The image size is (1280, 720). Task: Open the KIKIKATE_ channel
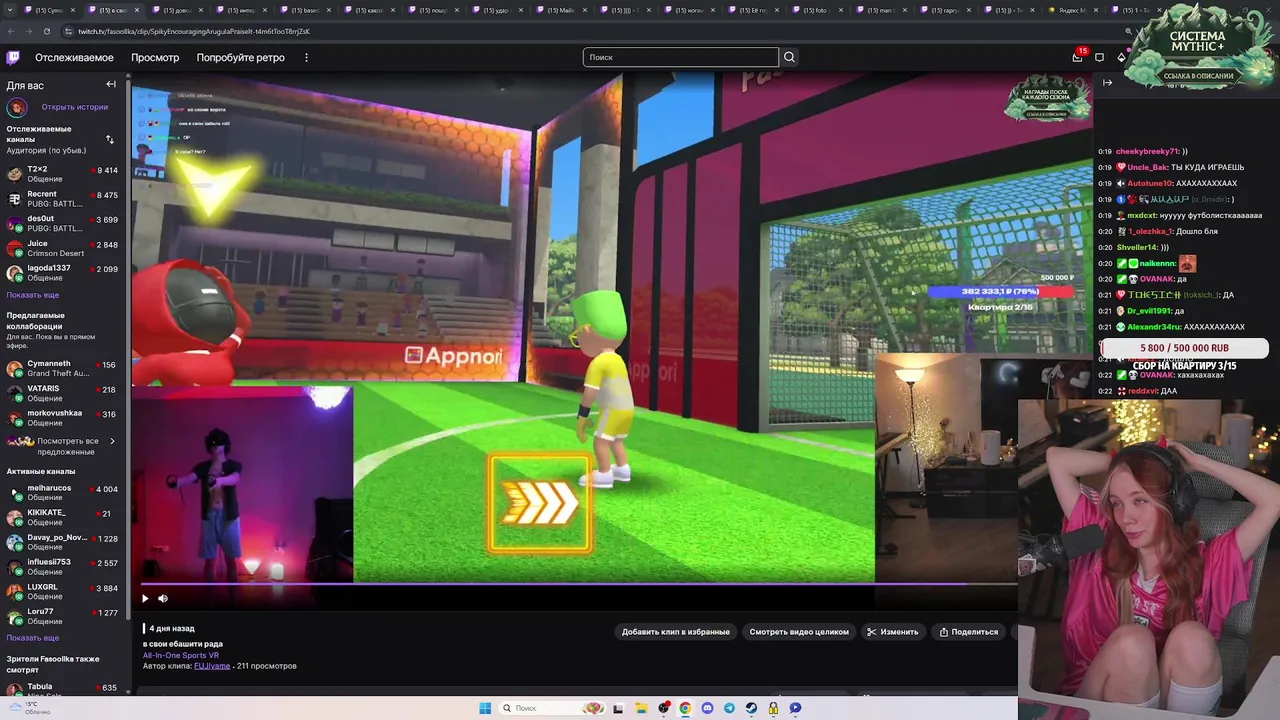pyautogui.click(x=63, y=517)
